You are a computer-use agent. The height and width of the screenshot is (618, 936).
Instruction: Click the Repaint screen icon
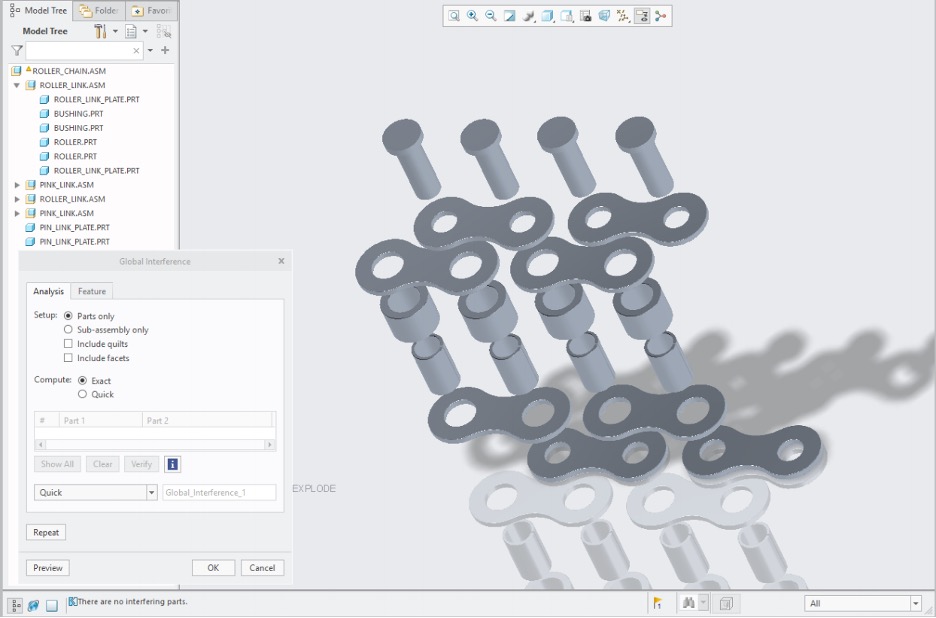509,16
